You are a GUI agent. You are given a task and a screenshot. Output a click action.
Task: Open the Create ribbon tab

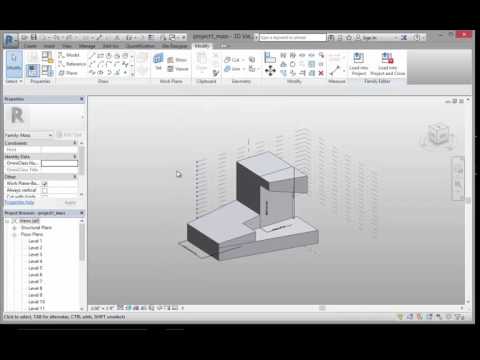[x=30, y=46]
